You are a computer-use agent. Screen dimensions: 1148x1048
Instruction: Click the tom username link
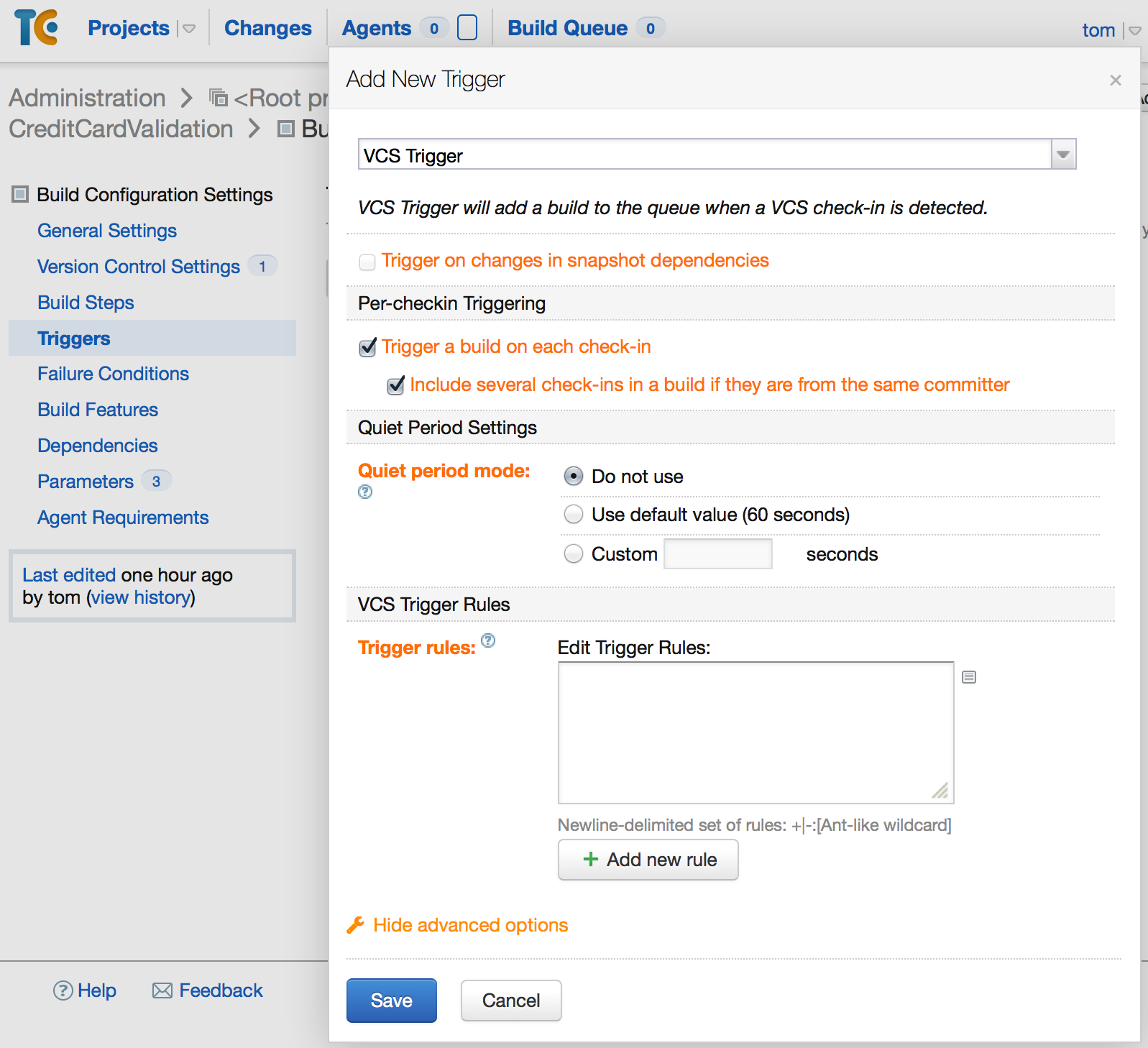(1098, 30)
